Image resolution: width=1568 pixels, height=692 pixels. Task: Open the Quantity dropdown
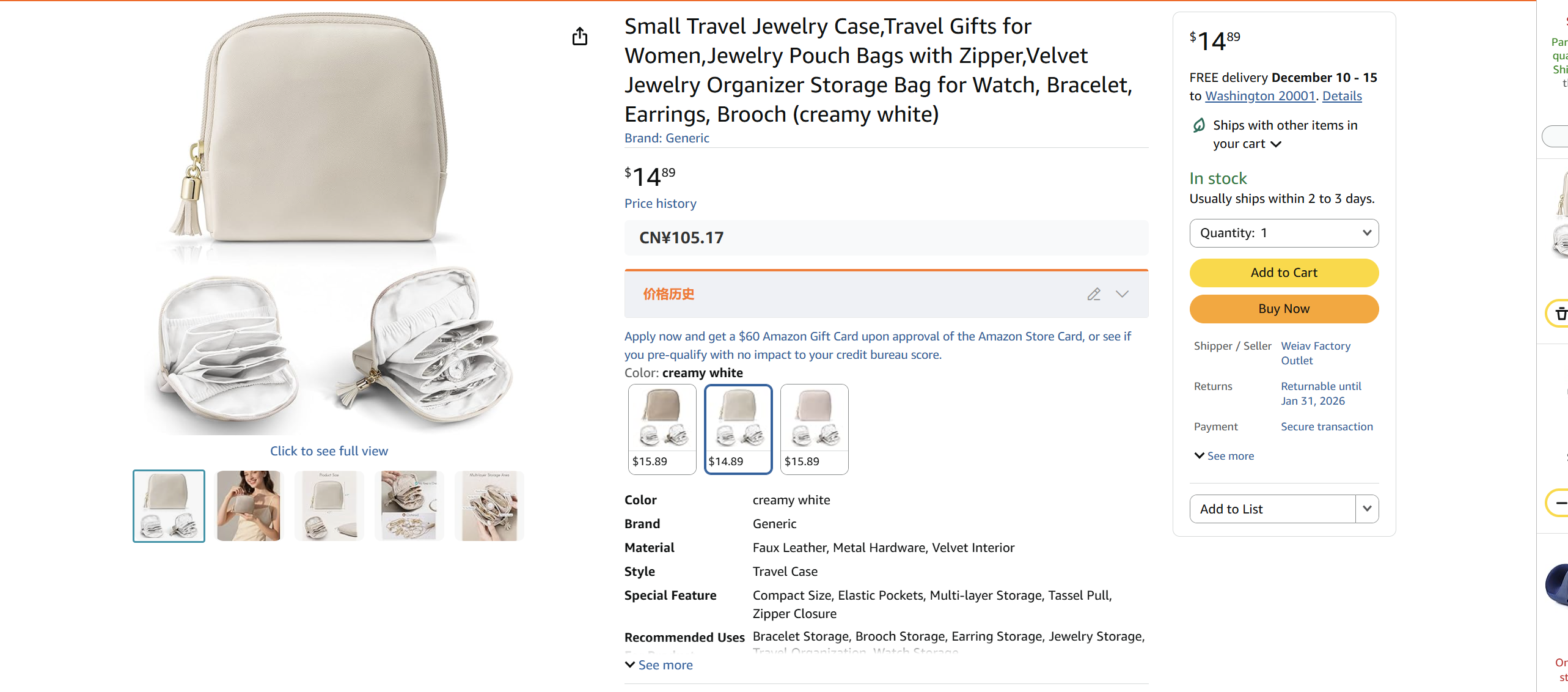click(x=1284, y=233)
